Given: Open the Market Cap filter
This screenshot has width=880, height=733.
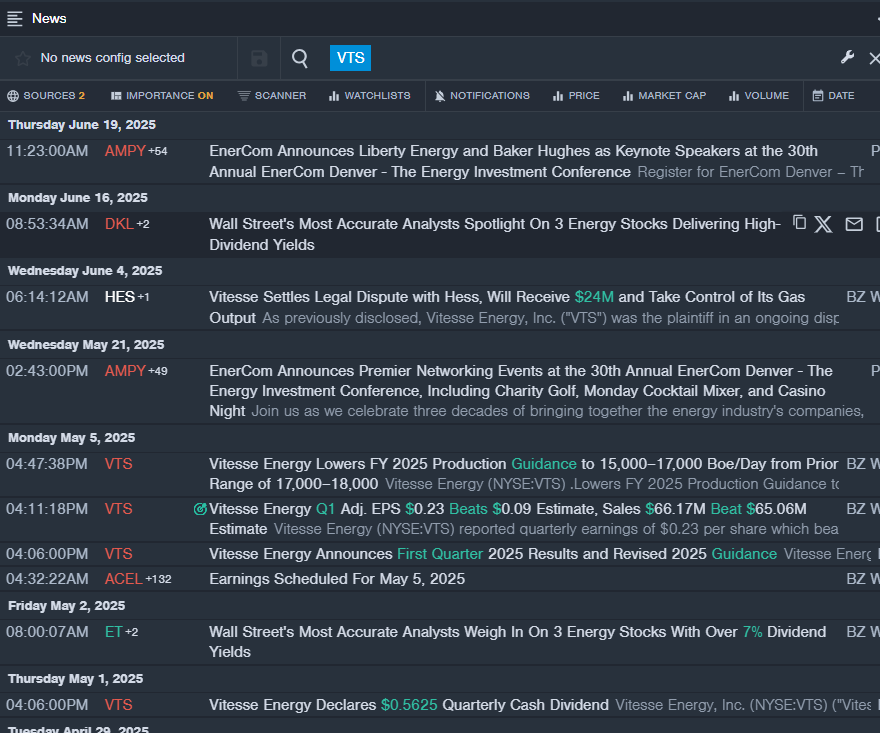Looking at the screenshot, I should click(x=664, y=95).
